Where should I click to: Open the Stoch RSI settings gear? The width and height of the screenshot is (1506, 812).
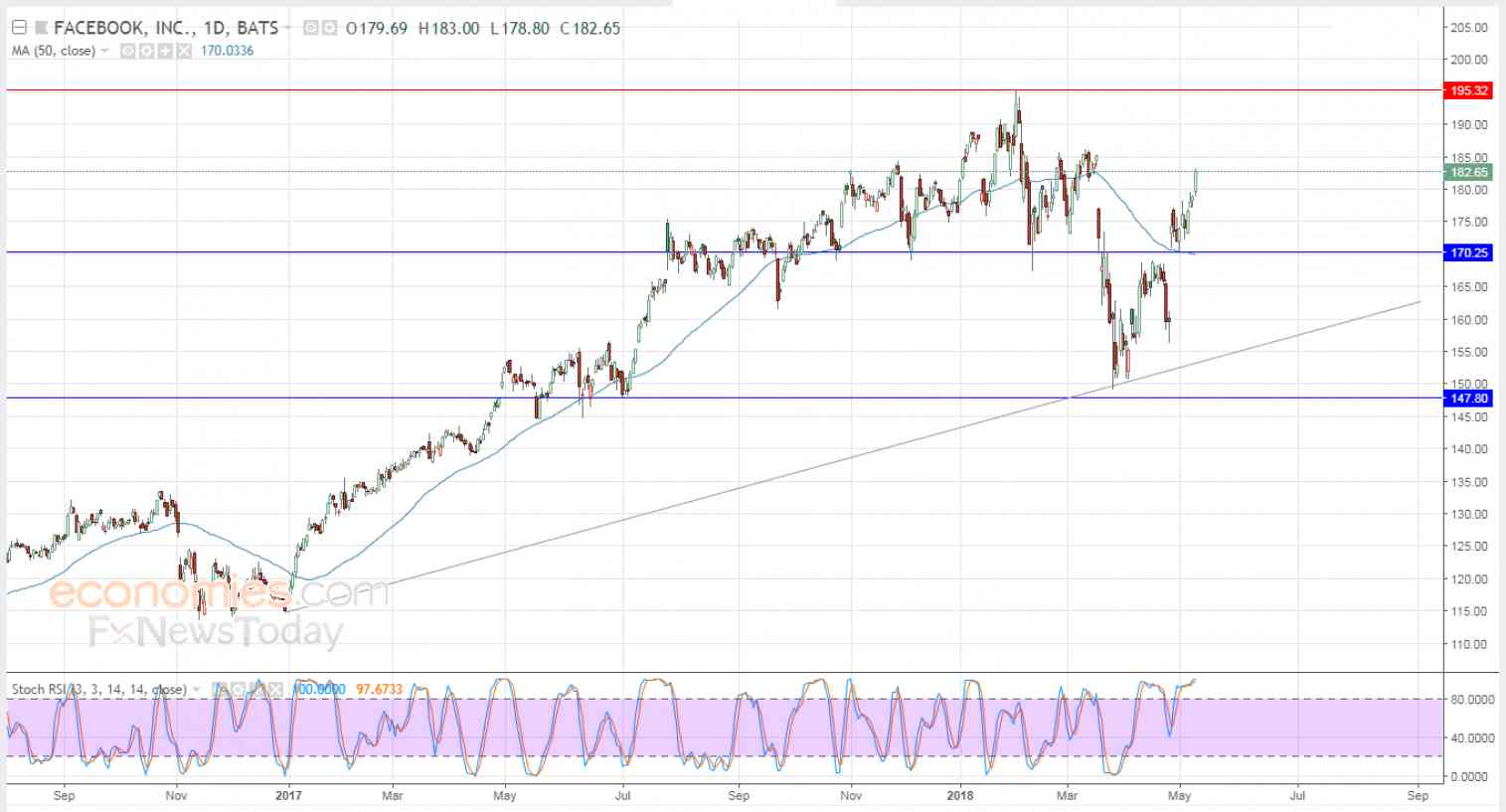pyautogui.click(x=241, y=689)
